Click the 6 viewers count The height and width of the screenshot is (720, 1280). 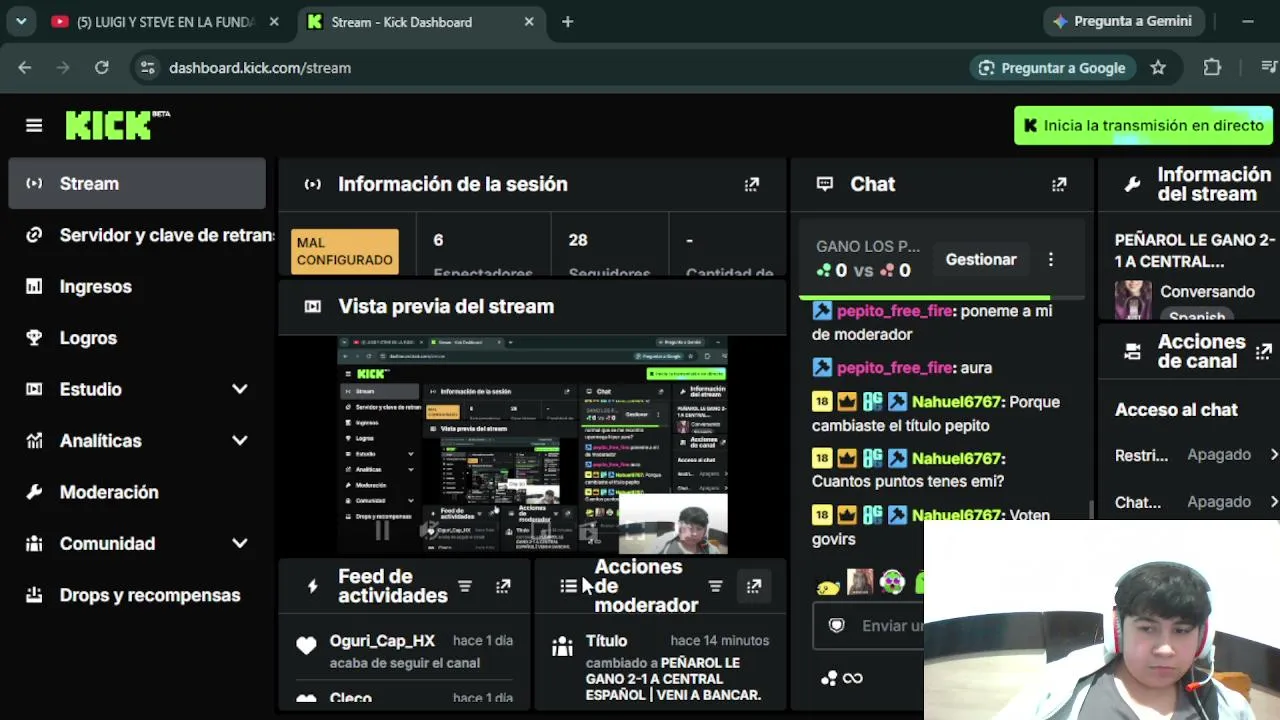[x=438, y=240]
